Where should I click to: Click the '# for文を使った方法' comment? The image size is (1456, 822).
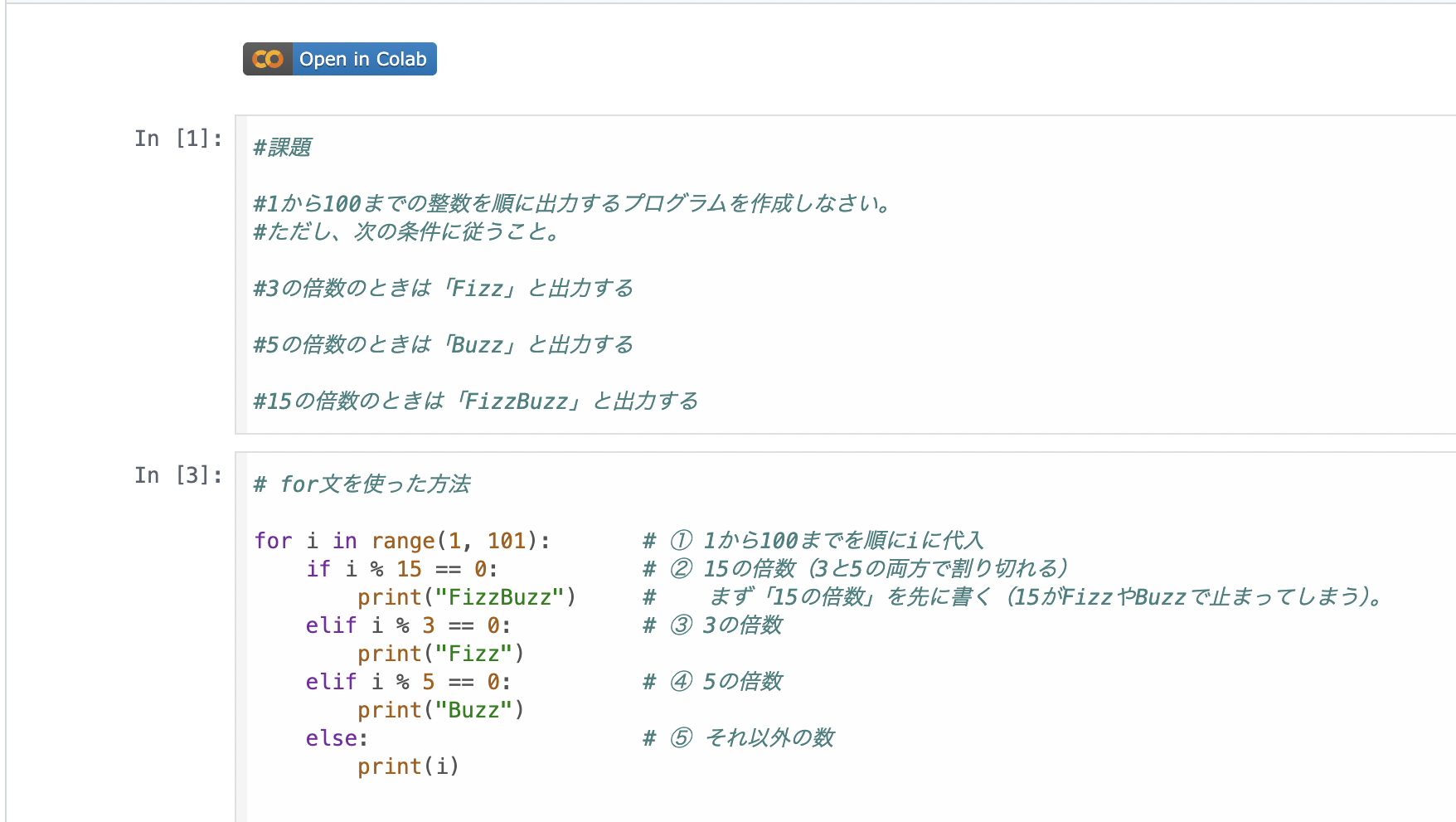click(x=362, y=484)
